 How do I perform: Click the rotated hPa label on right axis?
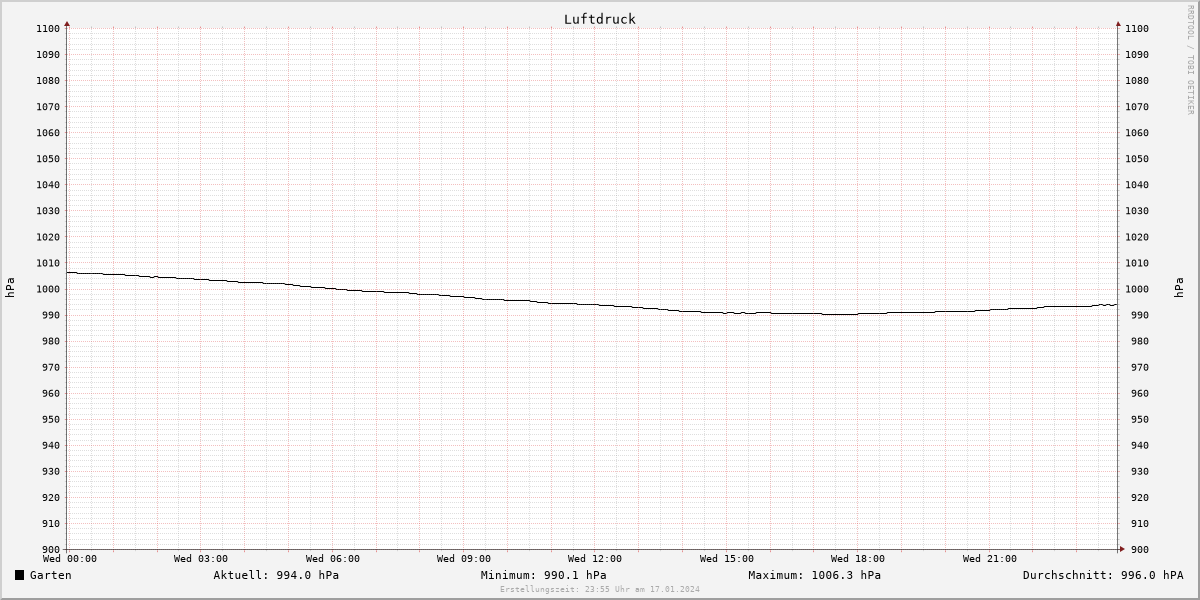pos(1181,288)
